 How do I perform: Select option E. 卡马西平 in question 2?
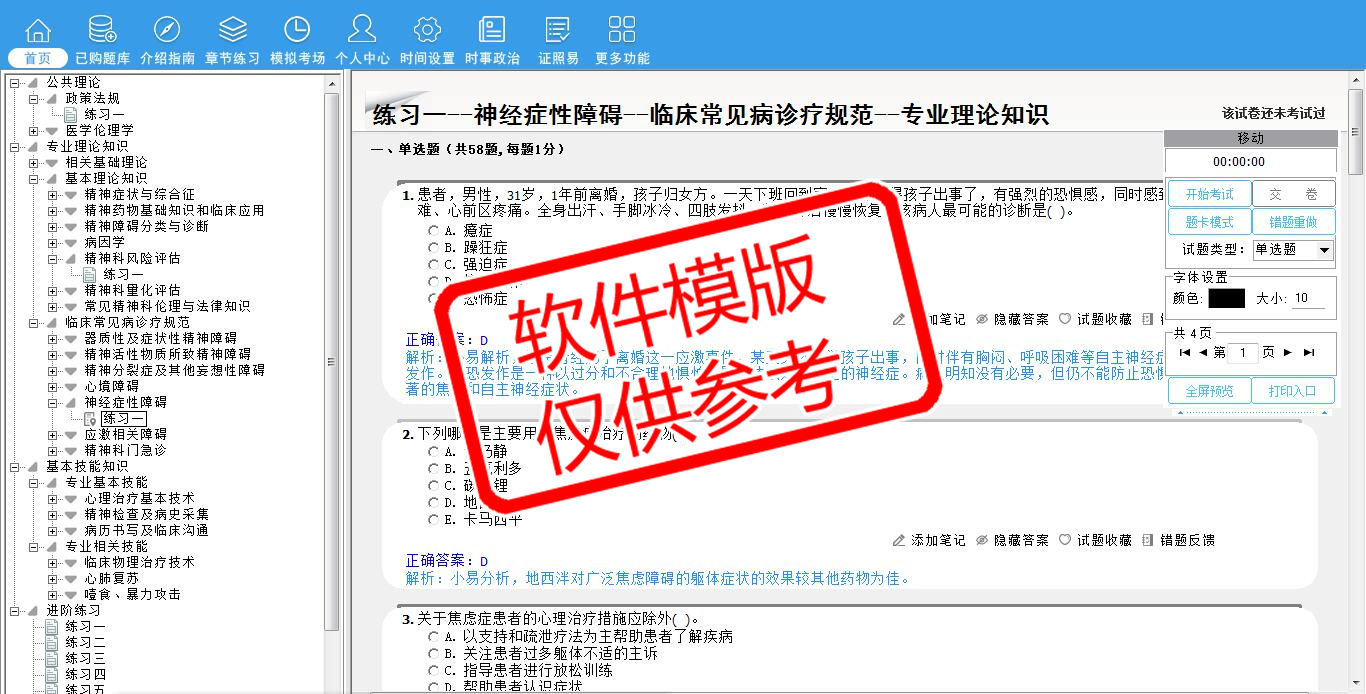tap(433, 519)
